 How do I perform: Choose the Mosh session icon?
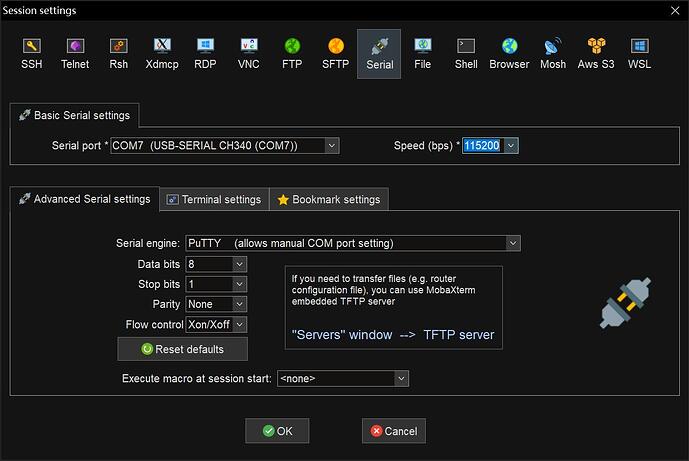click(553, 54)
